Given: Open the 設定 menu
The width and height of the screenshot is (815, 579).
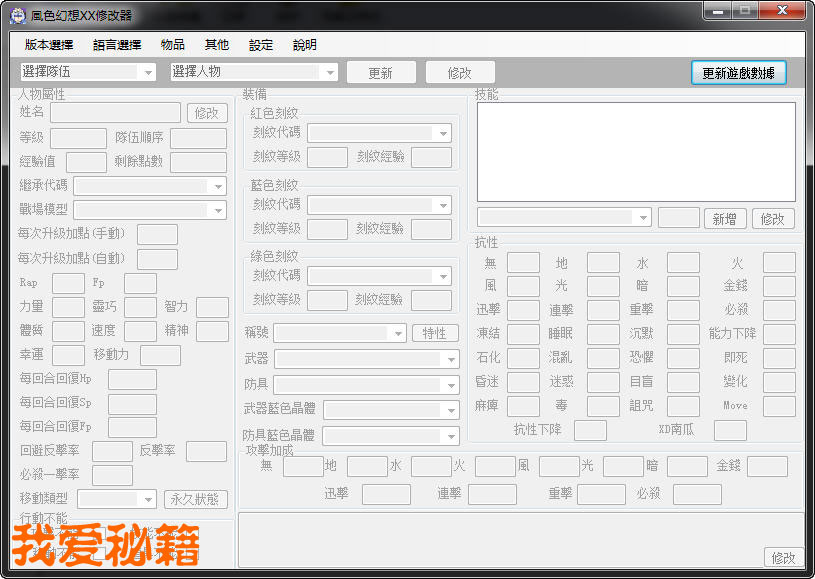Looking at the screenshot, I should 261,45.
